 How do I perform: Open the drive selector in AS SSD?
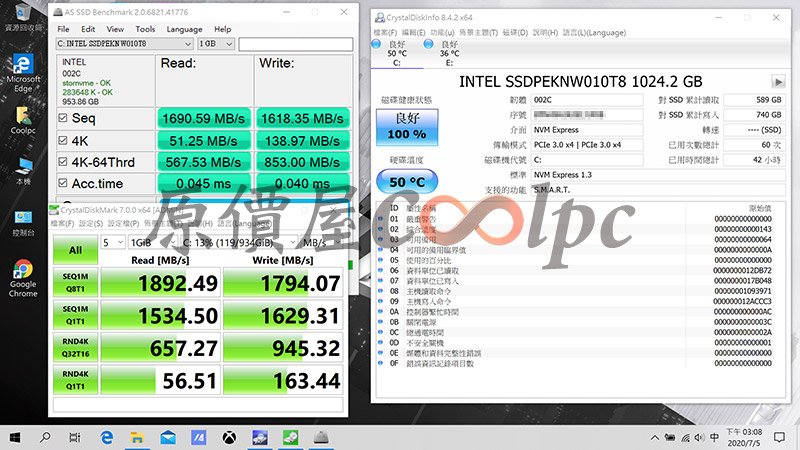click(x=124, y=44)
